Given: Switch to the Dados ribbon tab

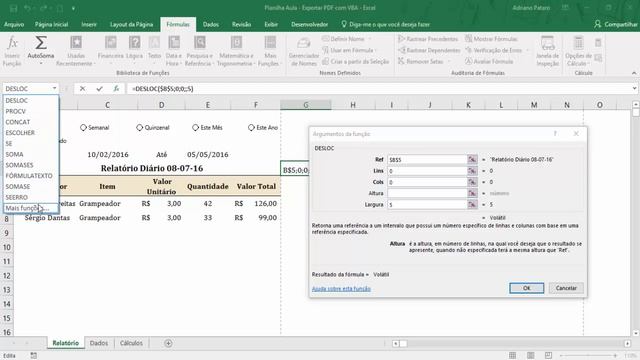Looking at the screenshot, I should click(211, 24).
